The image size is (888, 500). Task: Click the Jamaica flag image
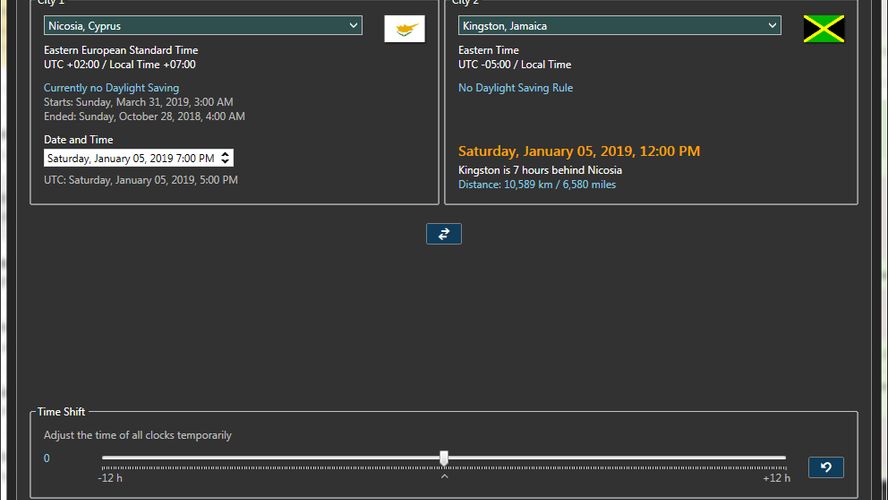click(823, 29)
